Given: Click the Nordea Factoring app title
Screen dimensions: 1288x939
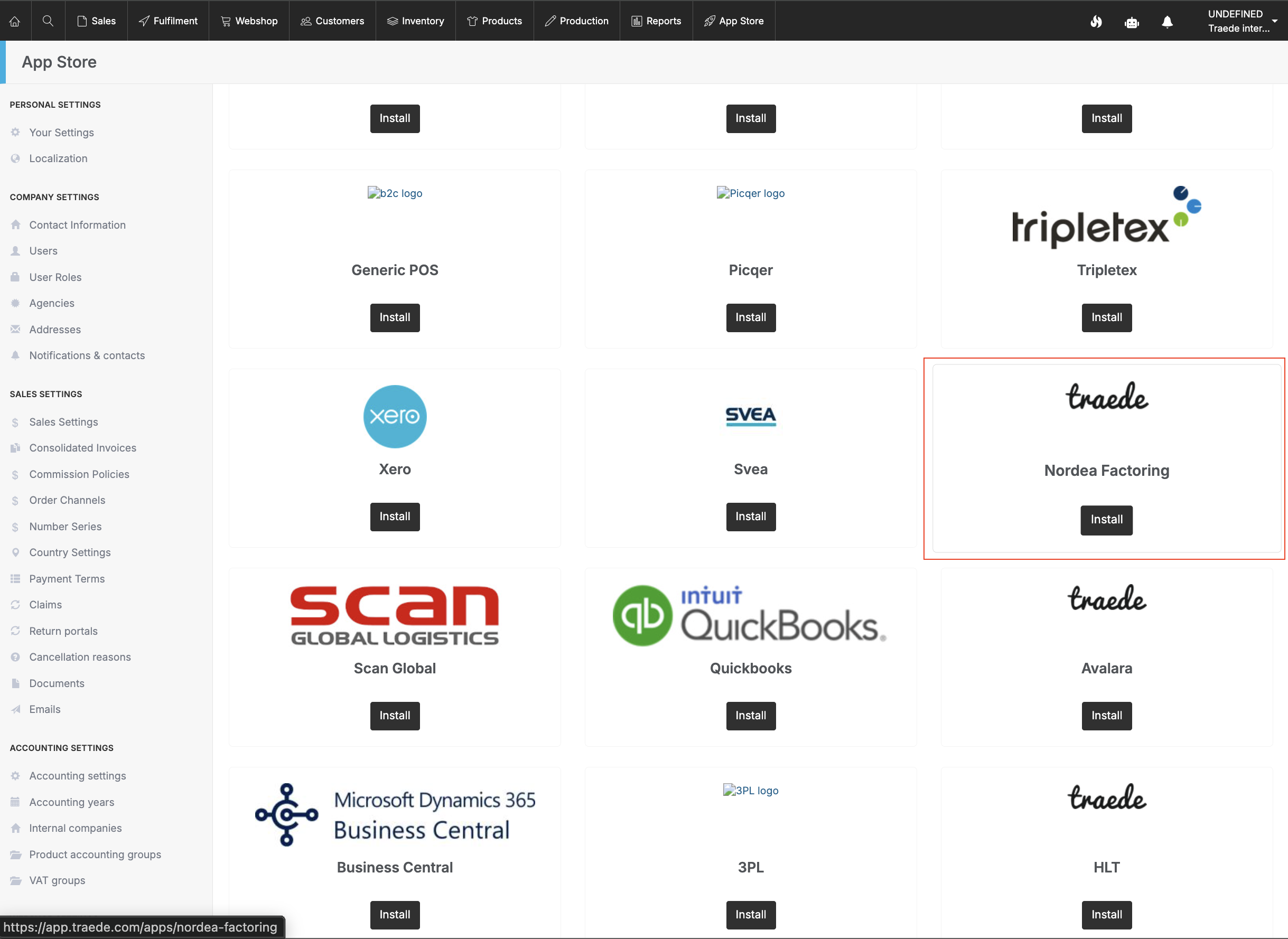Looking at the screenshot, I should [1107, 471].
